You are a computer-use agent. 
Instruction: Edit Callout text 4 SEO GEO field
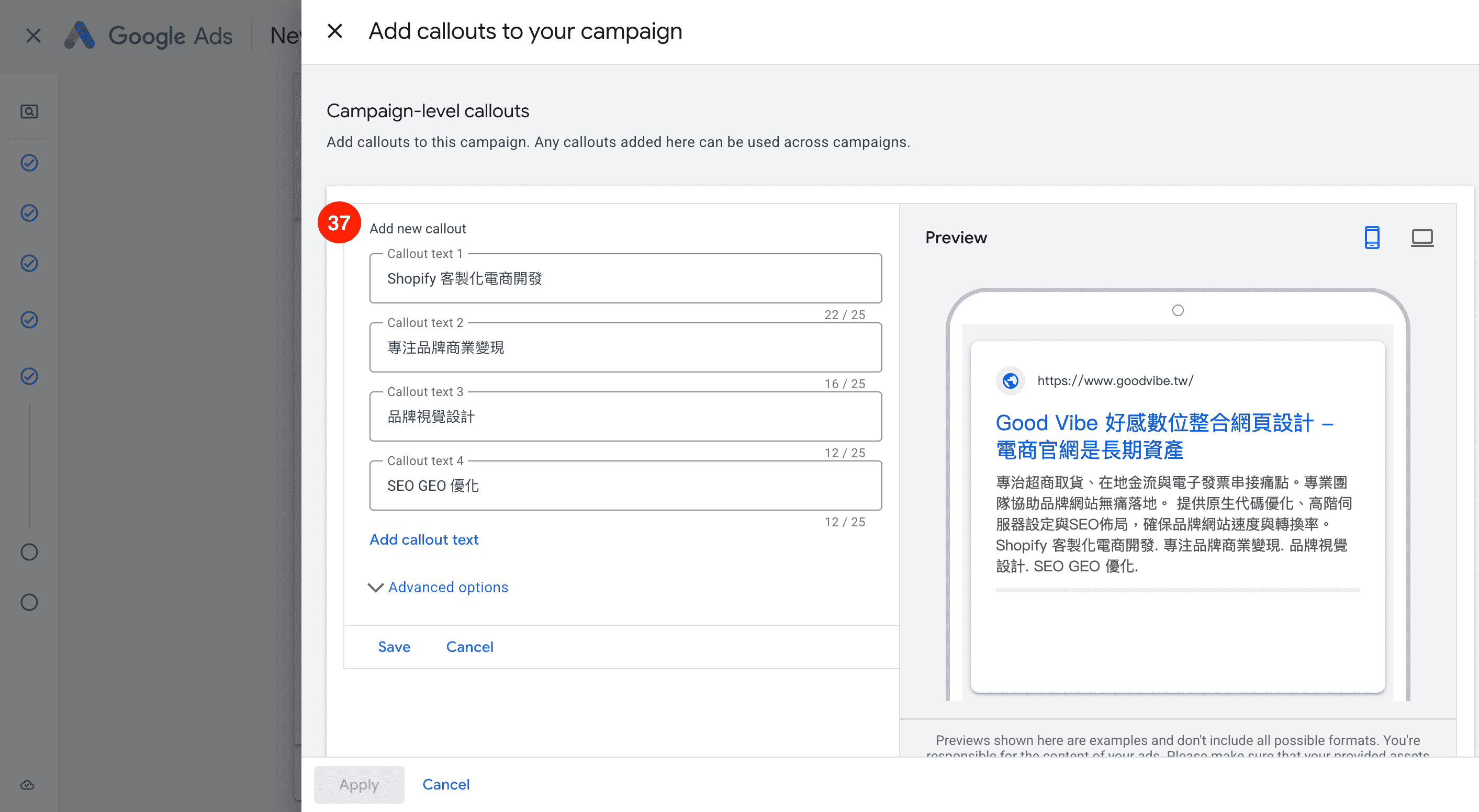point(626,486)
